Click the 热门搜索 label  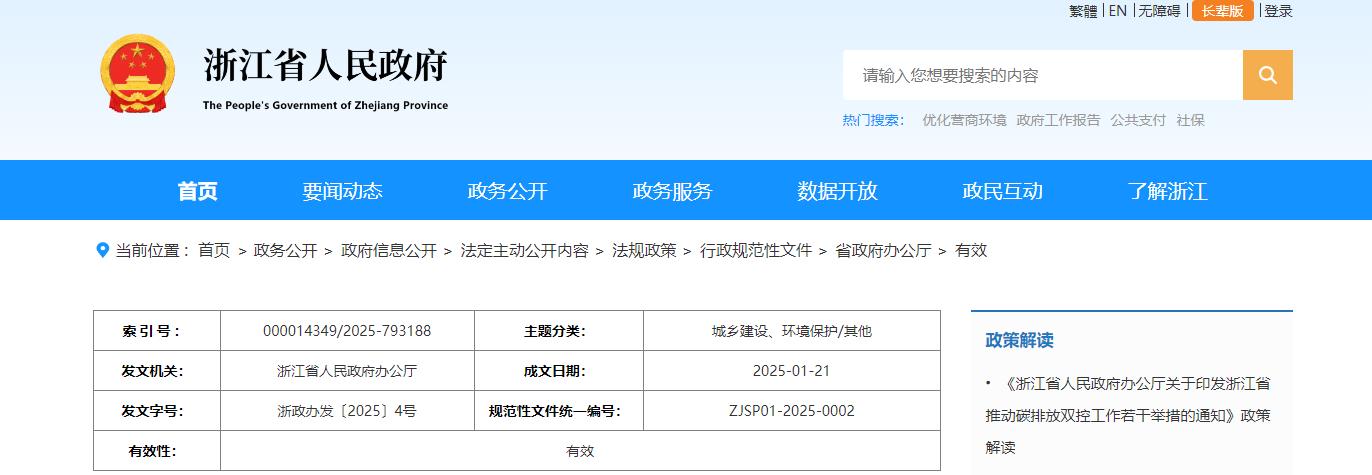pos(873,120)
